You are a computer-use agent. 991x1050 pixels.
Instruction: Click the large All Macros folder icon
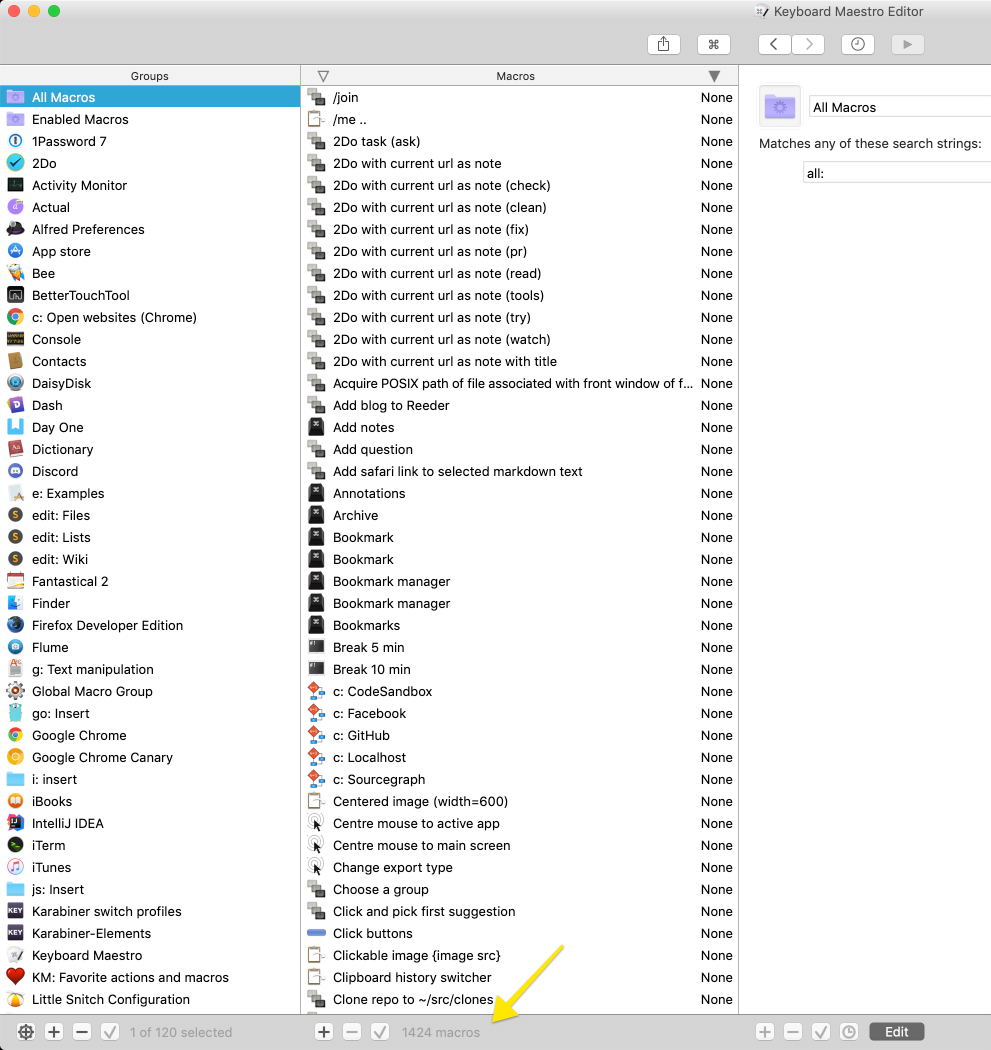pos(780,106)
